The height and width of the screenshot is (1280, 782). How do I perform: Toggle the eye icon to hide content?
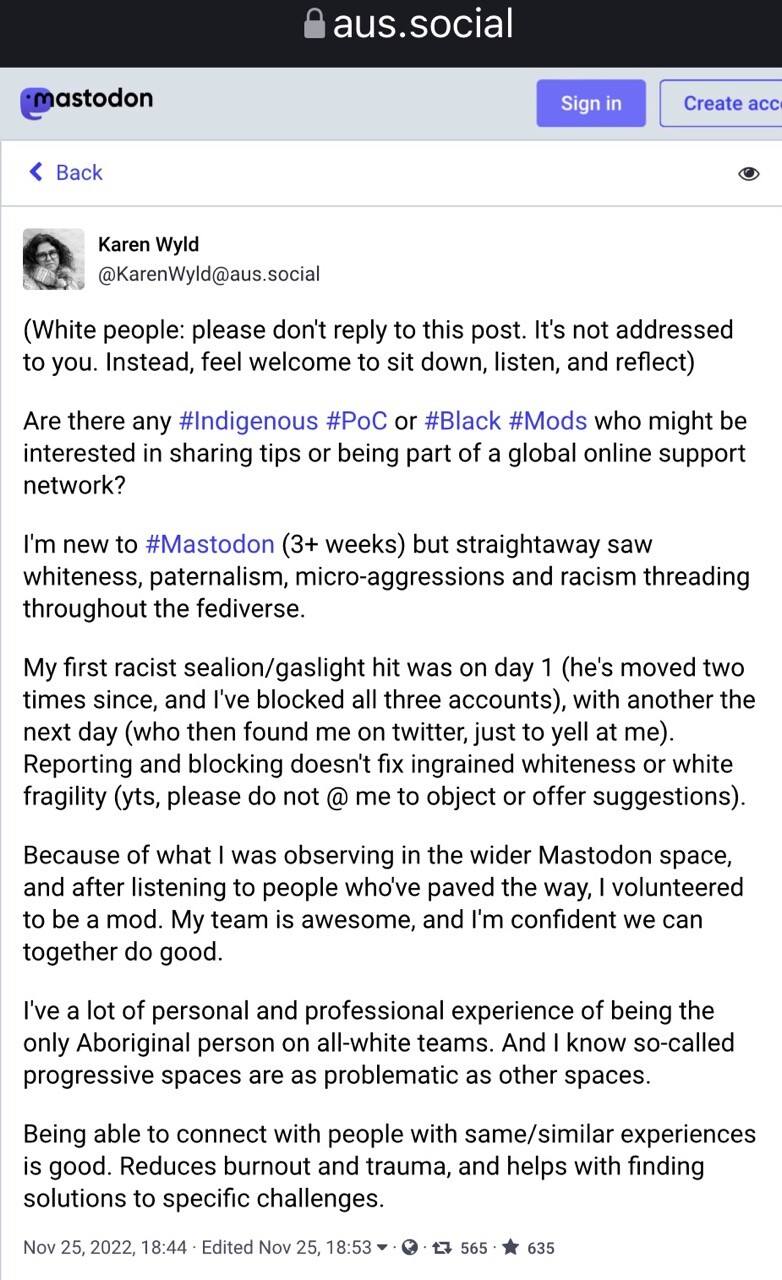point(748,174)
